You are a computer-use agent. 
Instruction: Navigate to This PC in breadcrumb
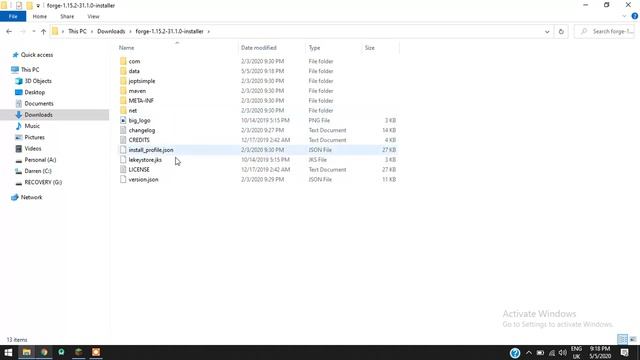click(77, 31)
